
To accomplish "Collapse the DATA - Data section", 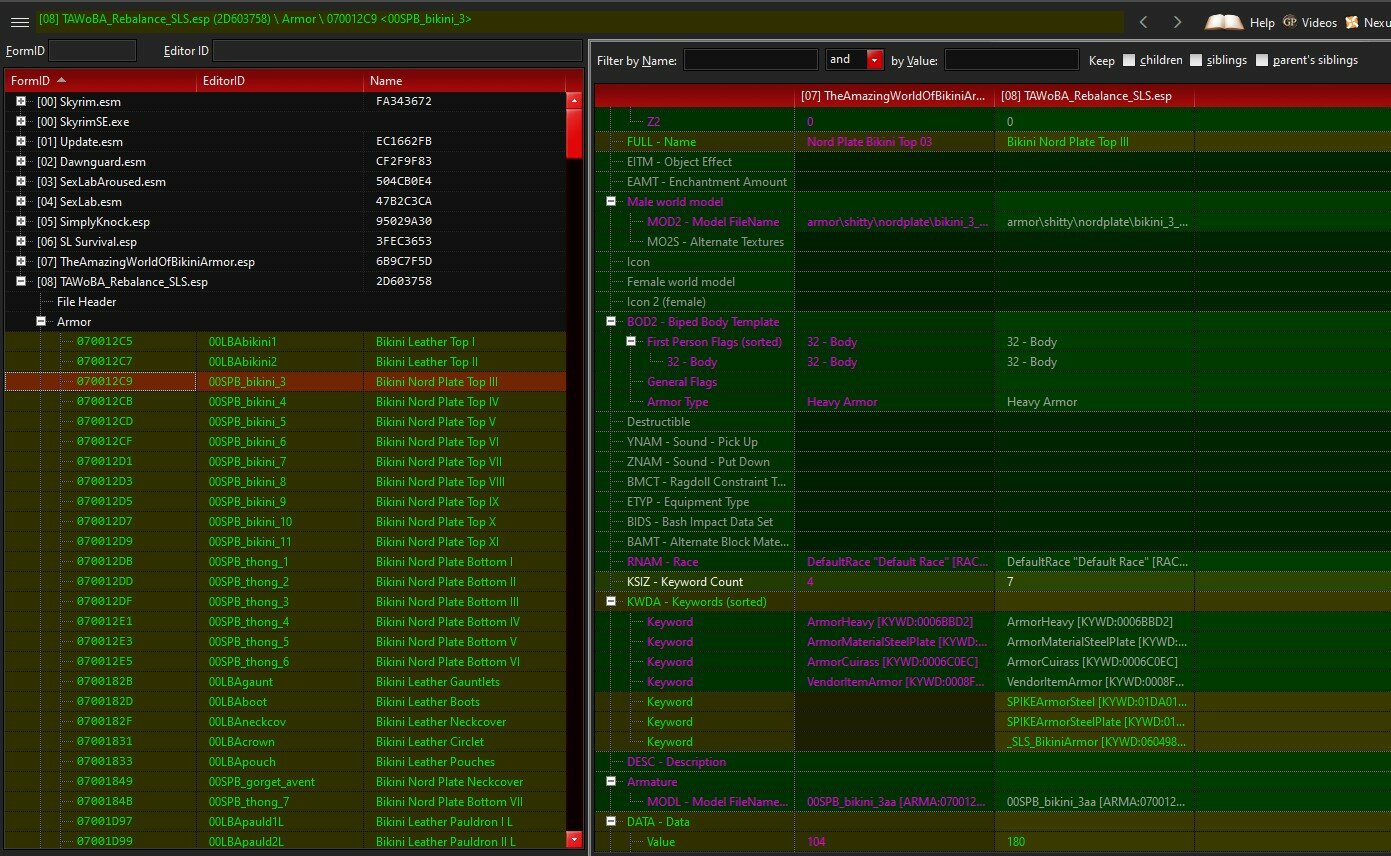I will [611, 821].
